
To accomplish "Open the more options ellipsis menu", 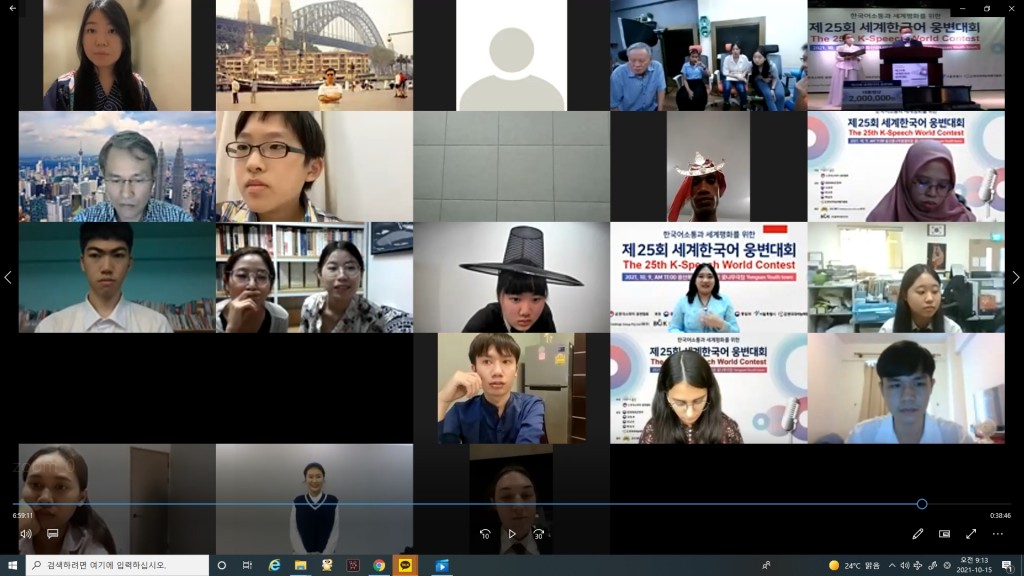I will pyautogui.click(x=997, y=534).
